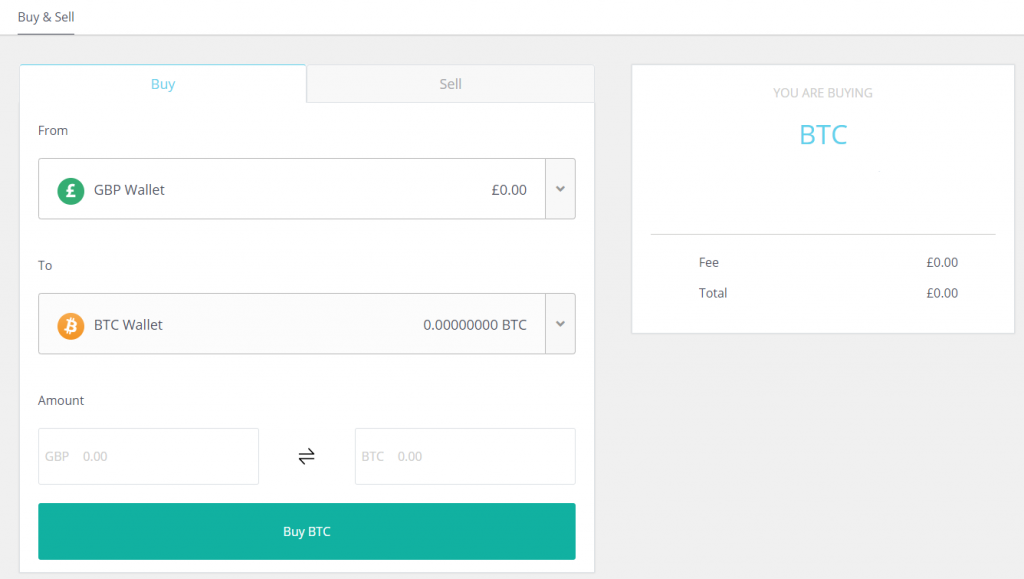1024x579 pixels.
Task: Click the green GBP pound icon
Action: [x=71, y=191]
